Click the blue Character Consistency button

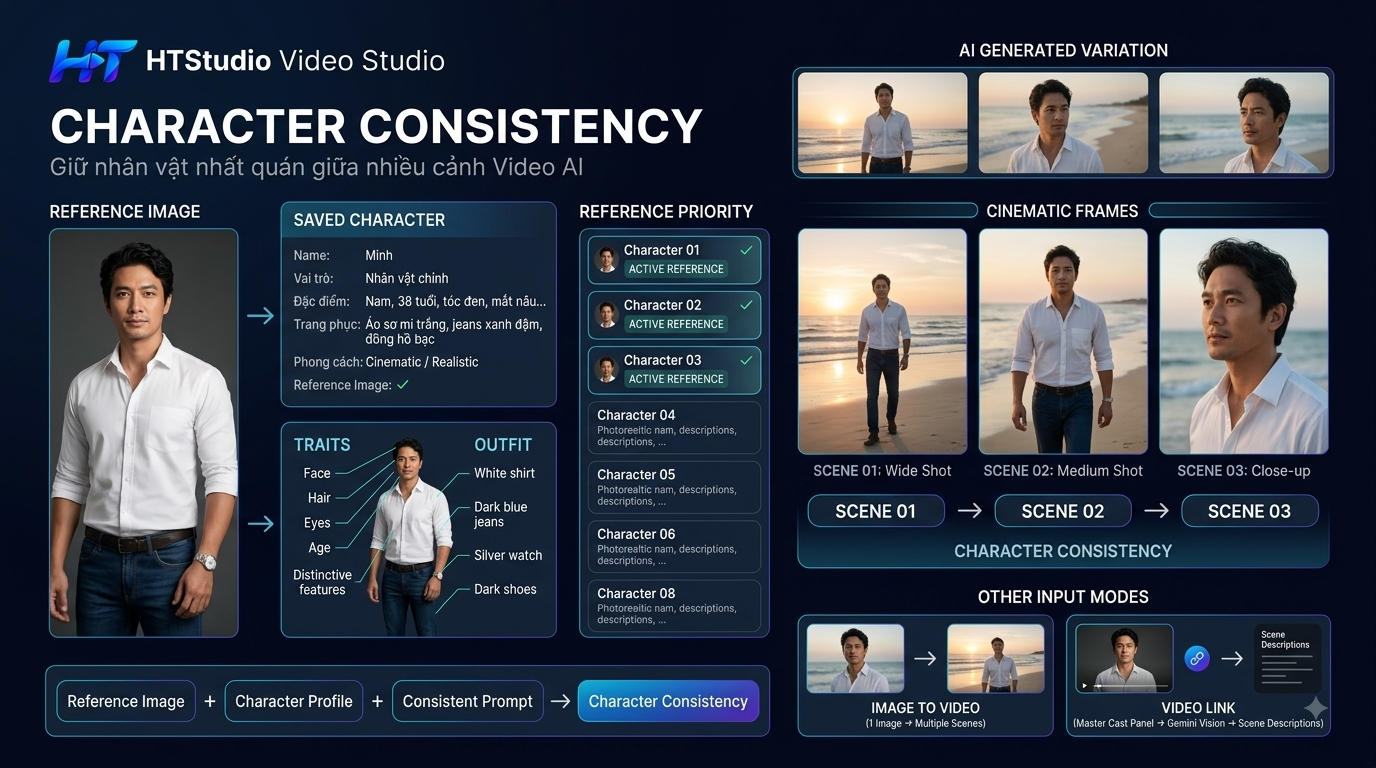[668, 701]
